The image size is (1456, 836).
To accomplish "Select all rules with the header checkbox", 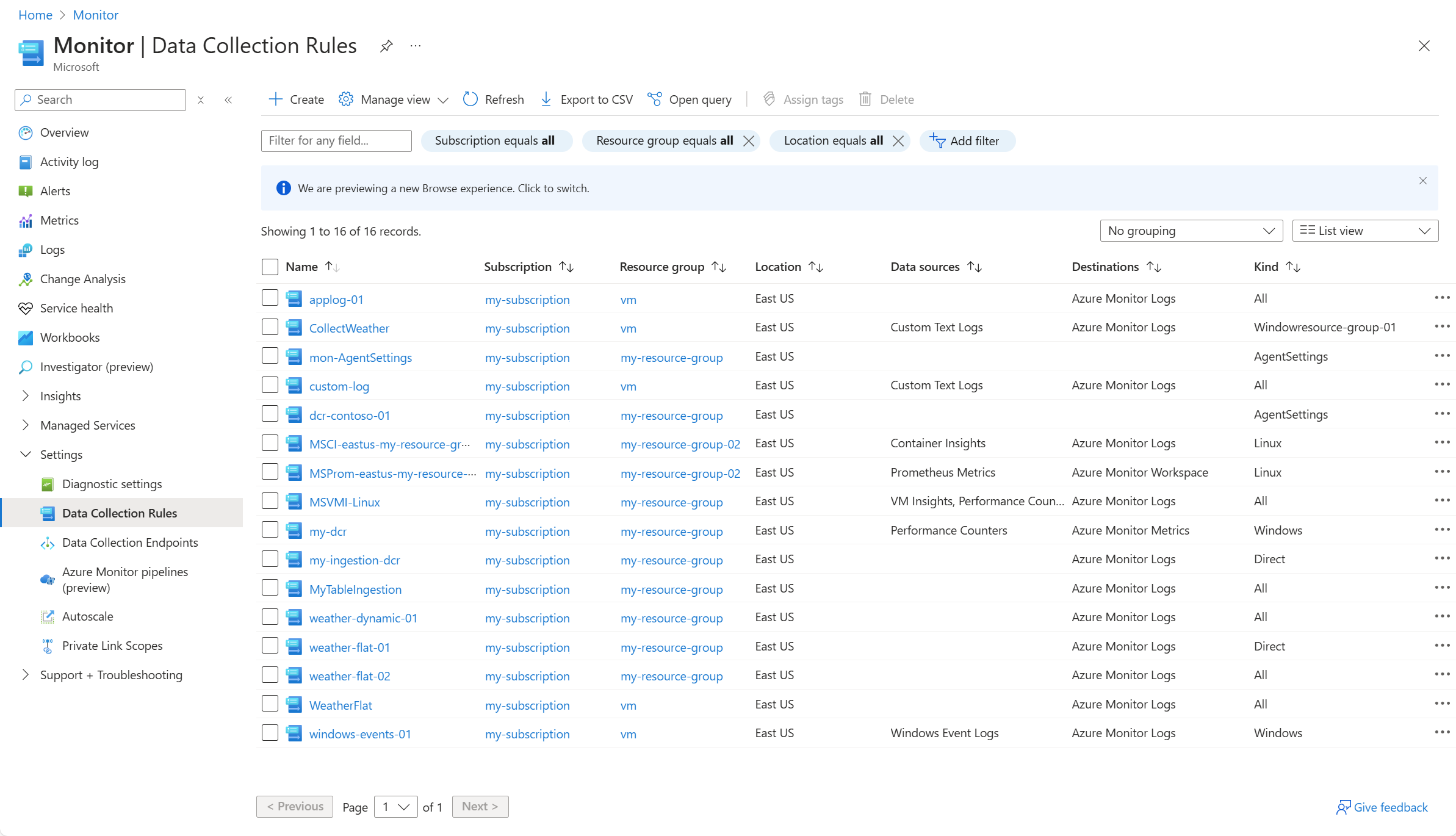I will [x=270, y=267].
